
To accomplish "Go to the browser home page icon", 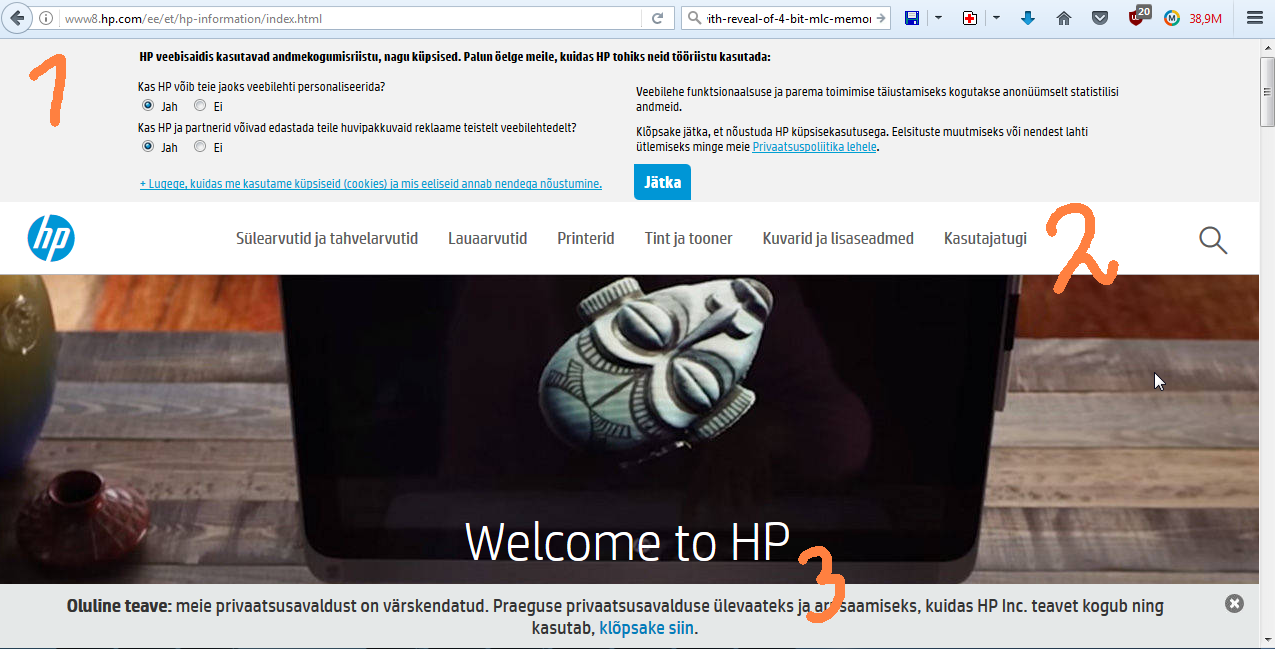I will point(1064,18).
